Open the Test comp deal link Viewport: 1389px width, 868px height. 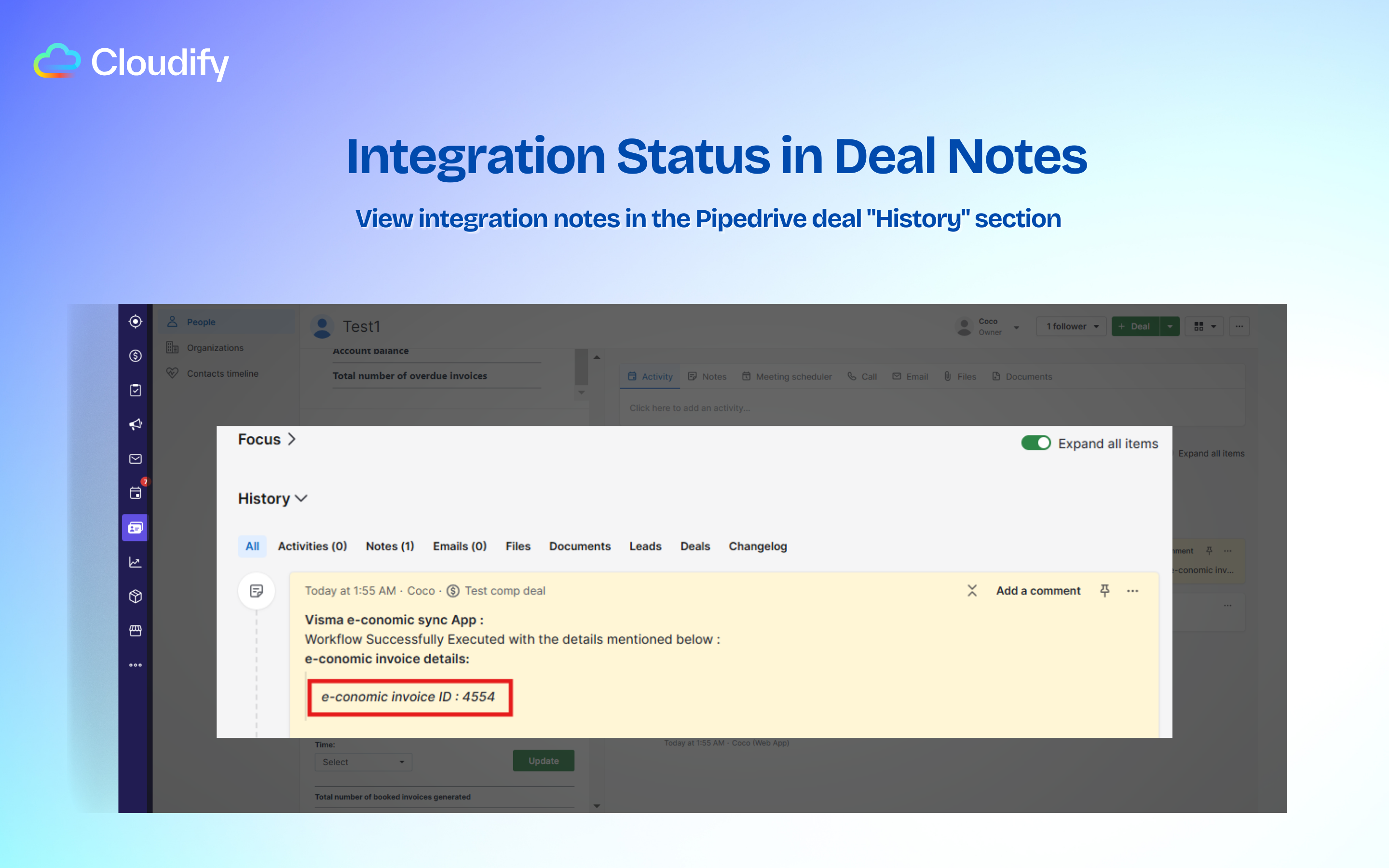coord(505,591)
